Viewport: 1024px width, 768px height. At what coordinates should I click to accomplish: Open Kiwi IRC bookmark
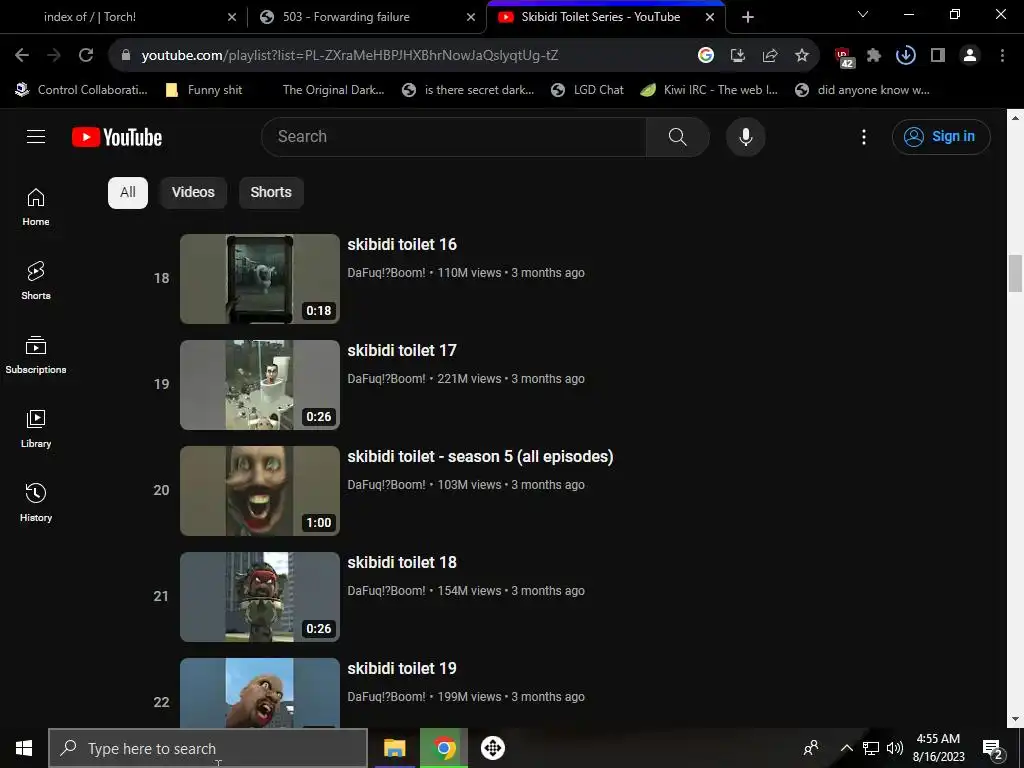coord(709,90)
